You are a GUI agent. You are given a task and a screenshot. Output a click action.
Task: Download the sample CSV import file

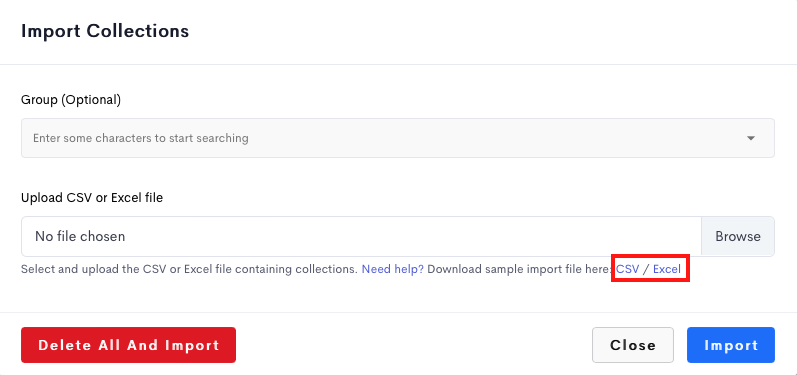(x=627, y=269)
